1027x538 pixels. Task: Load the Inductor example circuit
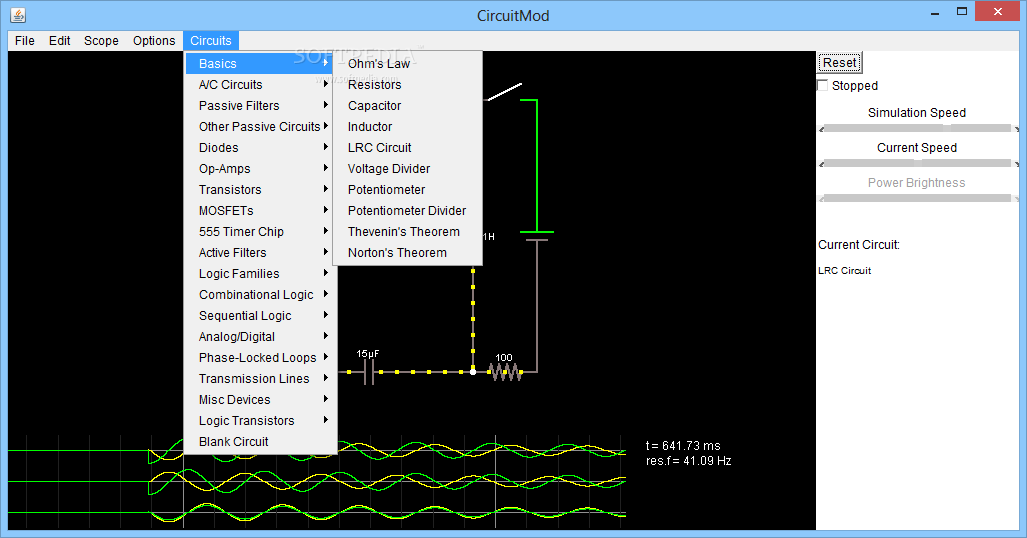pos(407,126)
